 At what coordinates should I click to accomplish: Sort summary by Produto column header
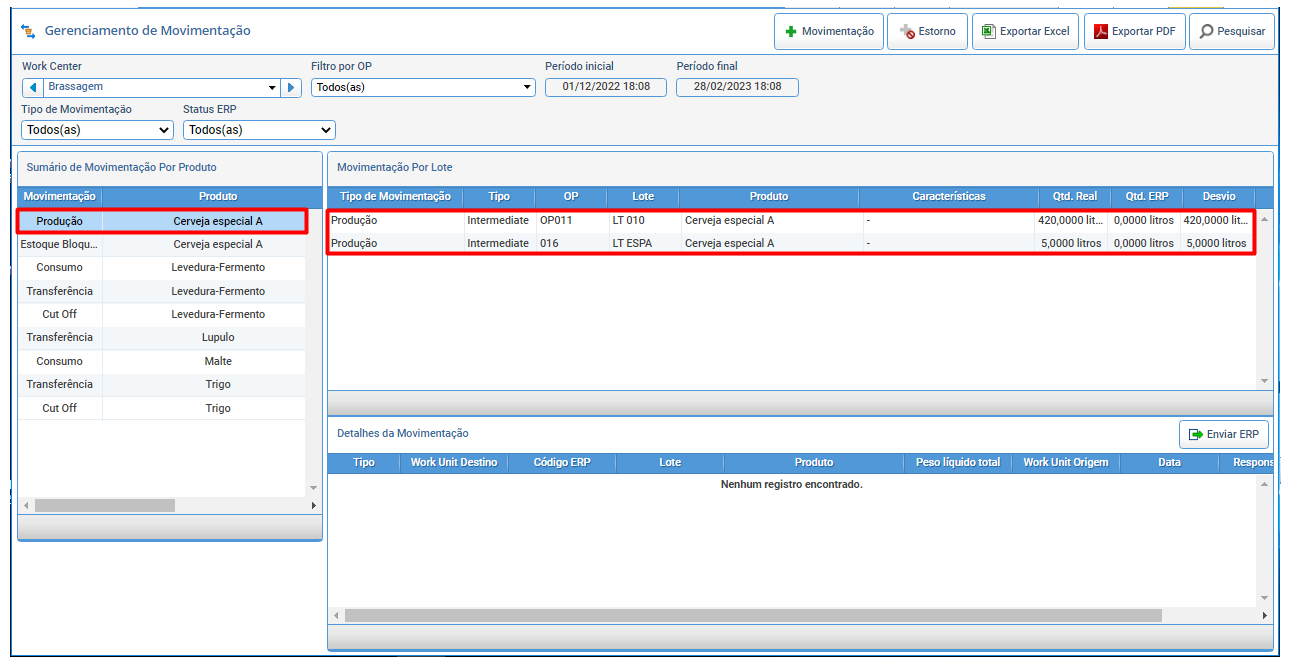(218, 196)
